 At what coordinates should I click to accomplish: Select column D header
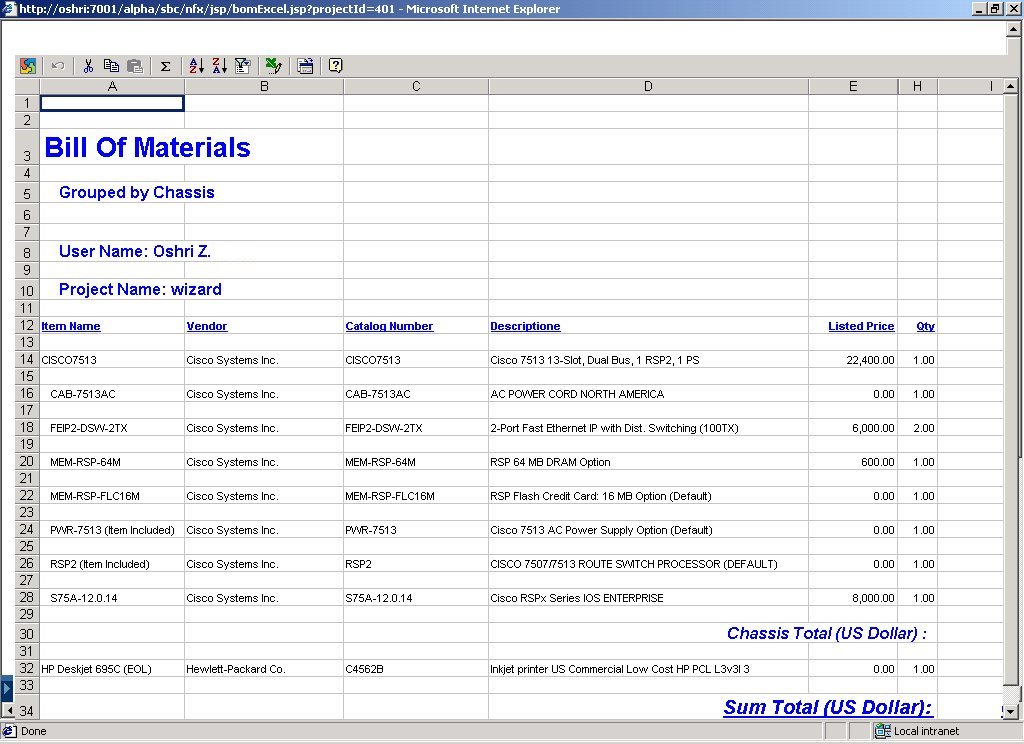coord(648,87)
